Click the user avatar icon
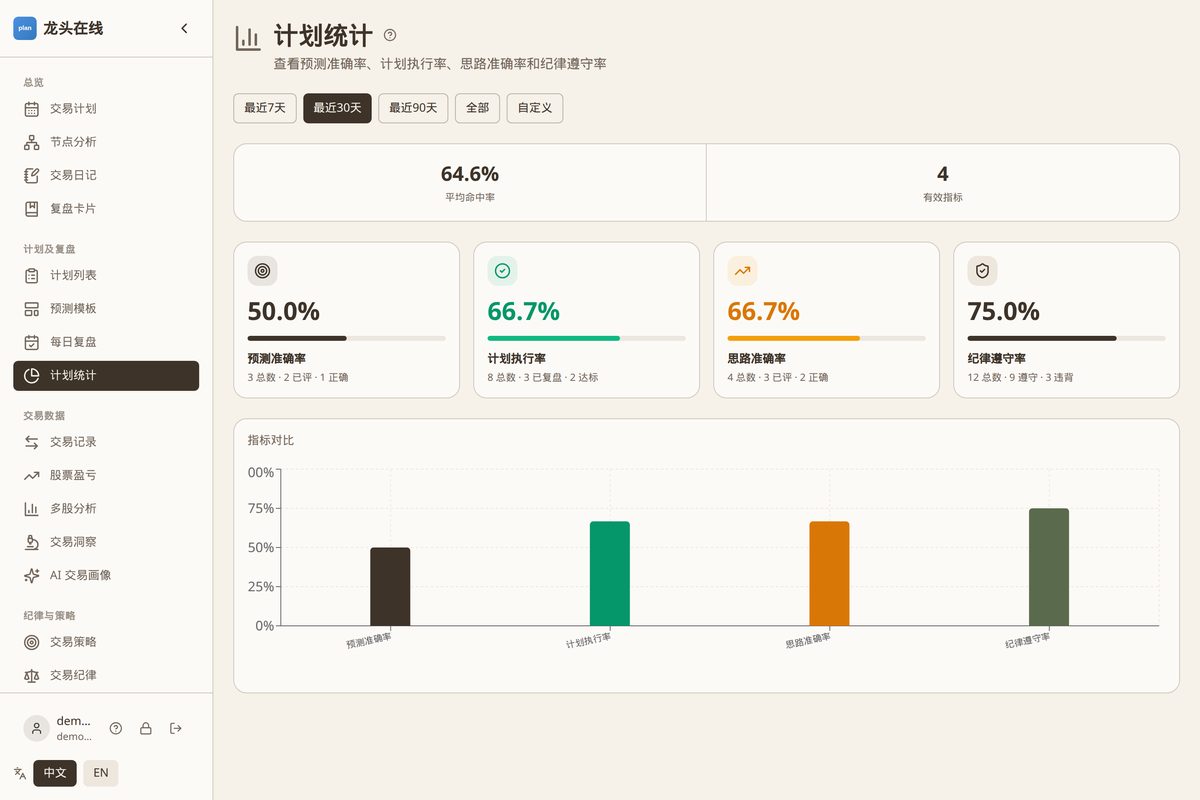The width and height of the screenshot is (1200, 800). click(x=37, y=728)
